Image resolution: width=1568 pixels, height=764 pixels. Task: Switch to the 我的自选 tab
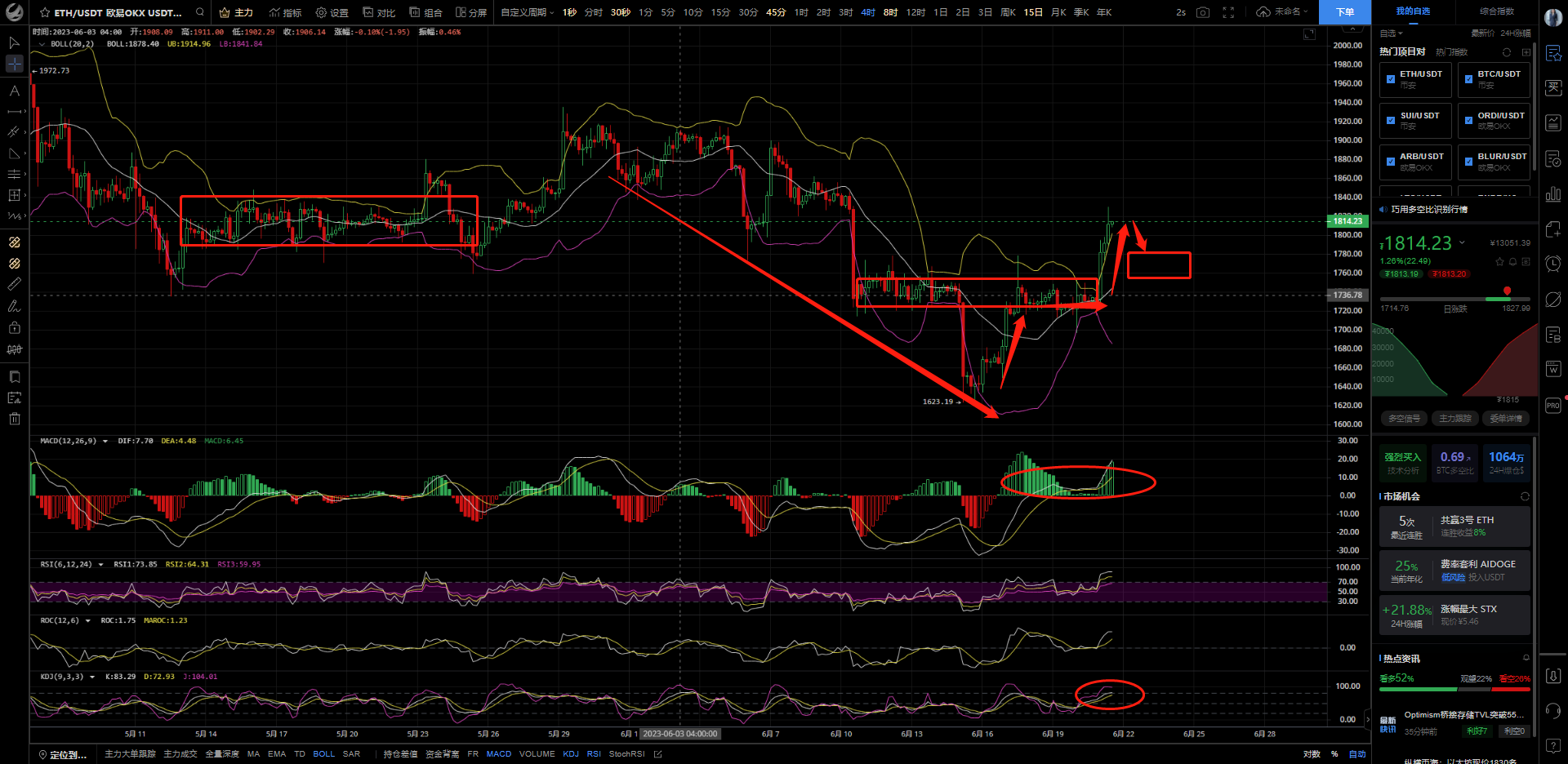click(1413, 11)
